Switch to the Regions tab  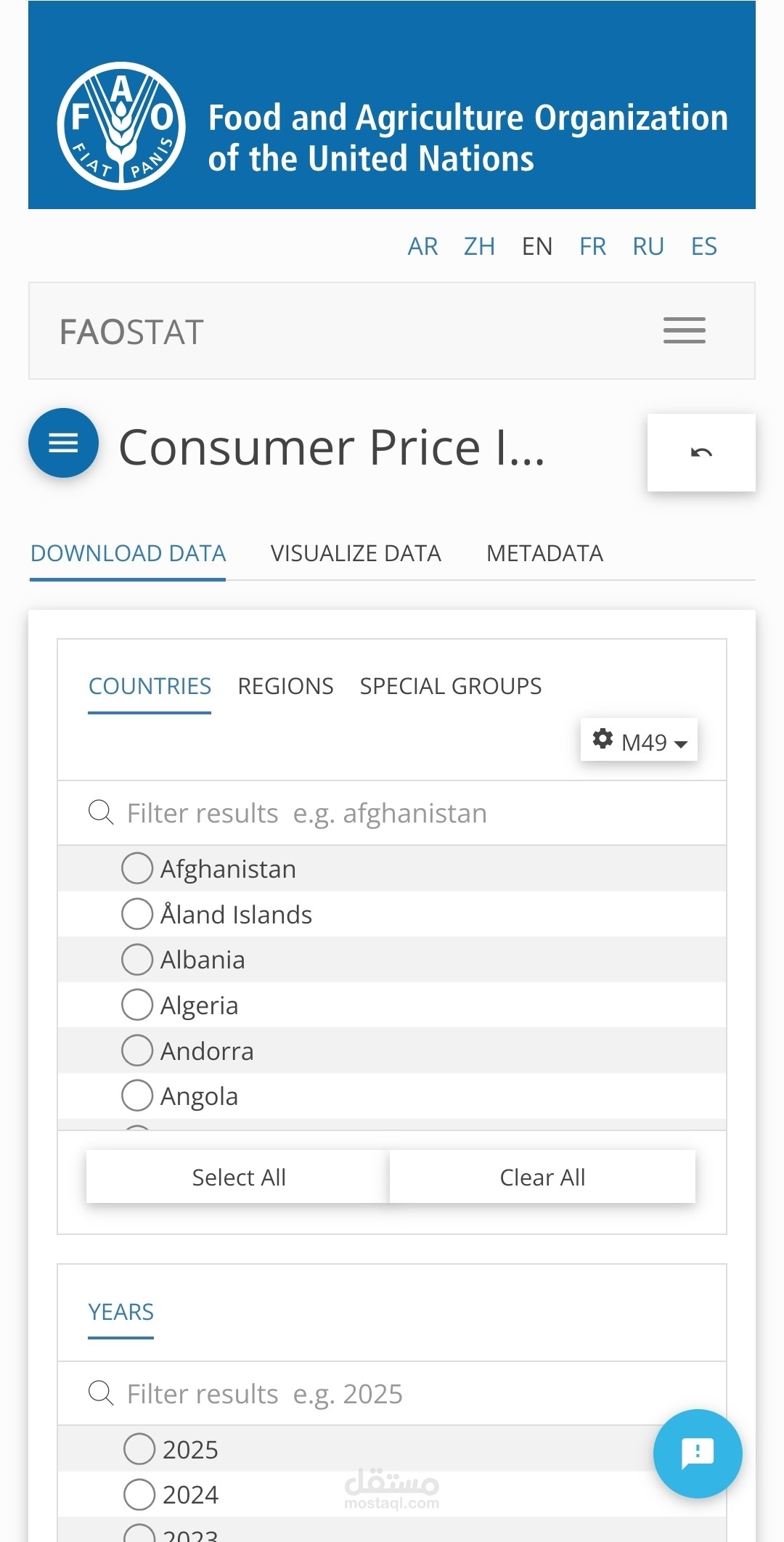(285, 687)
